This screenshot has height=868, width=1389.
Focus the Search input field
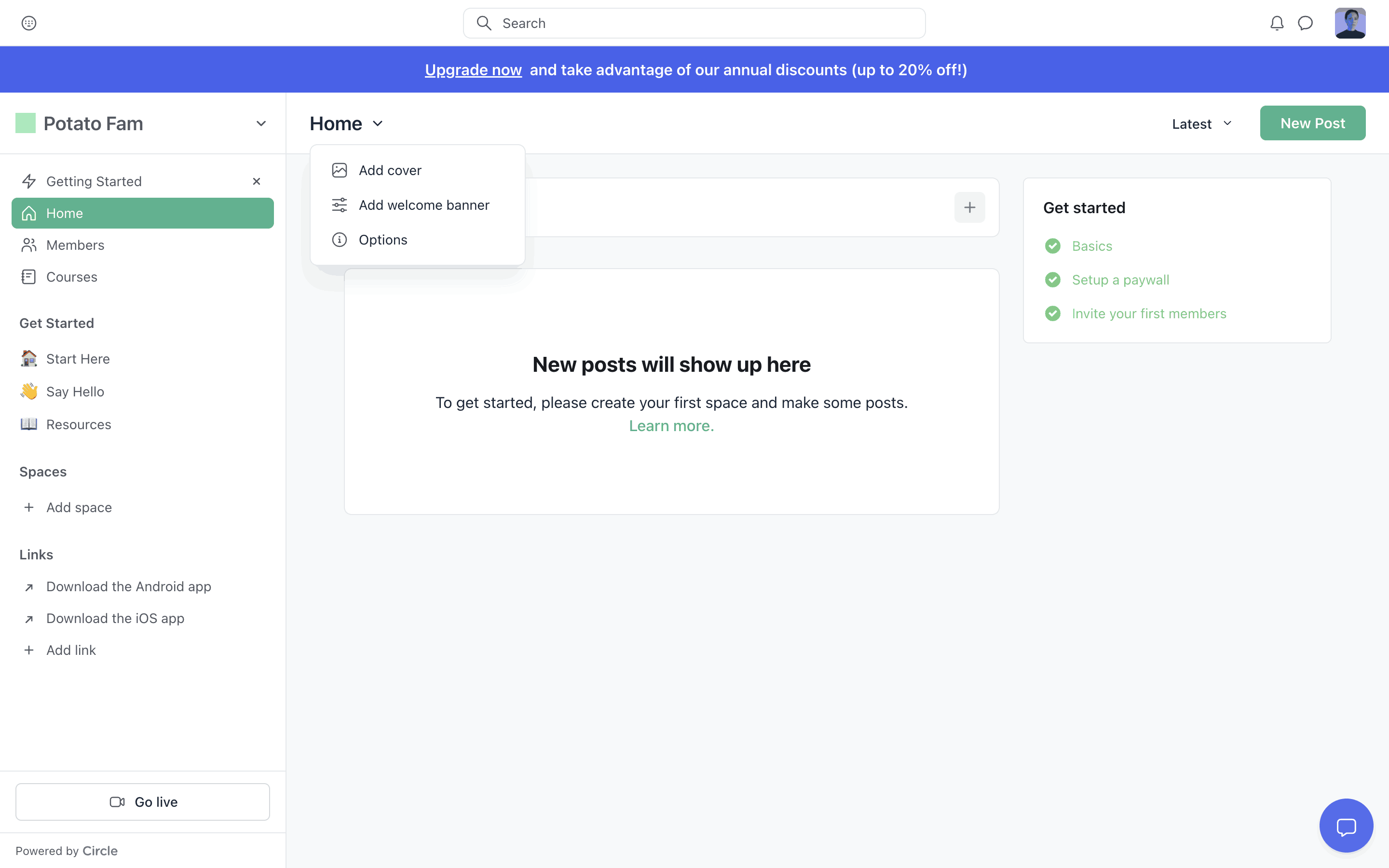694,23
